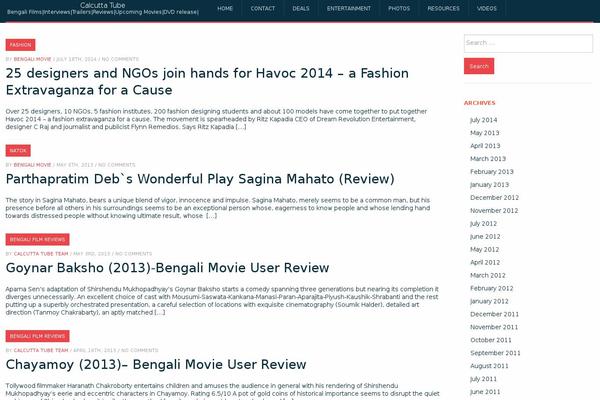The width and height of the screenshot is (600, 400).
Task: Select the July 18th, 2014 post date
Action: [76, 59]
